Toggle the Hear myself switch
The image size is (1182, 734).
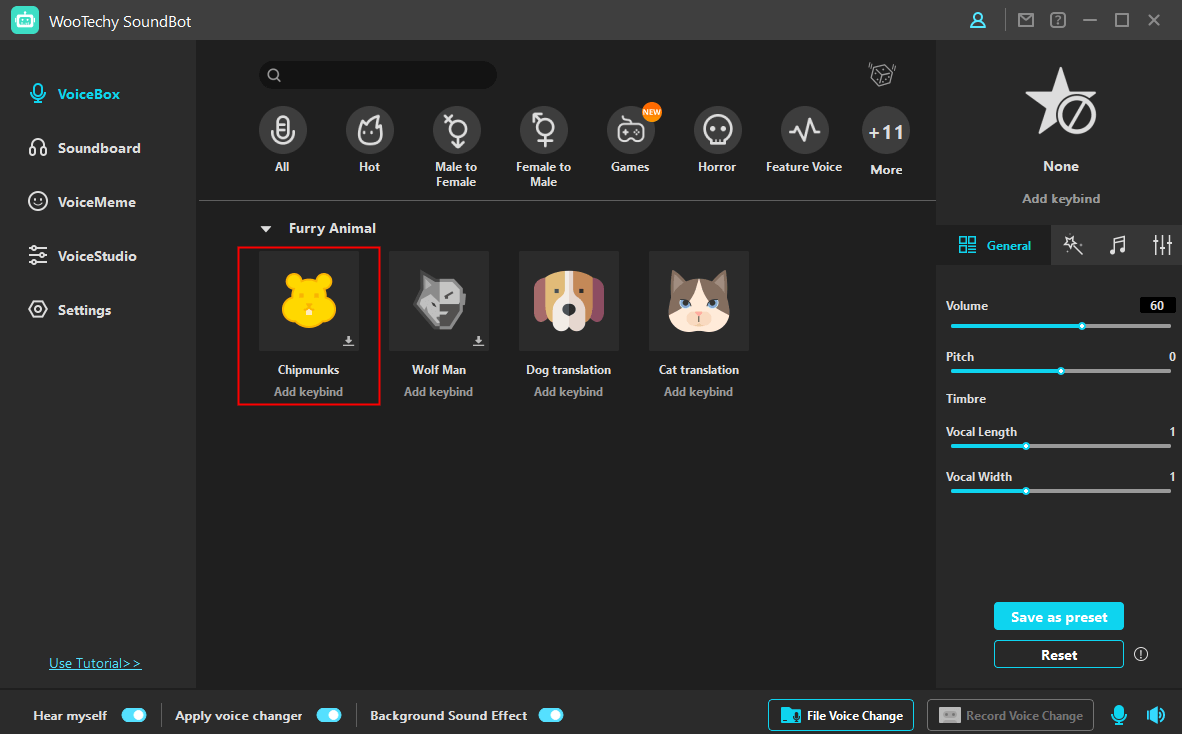click(134, 715)
